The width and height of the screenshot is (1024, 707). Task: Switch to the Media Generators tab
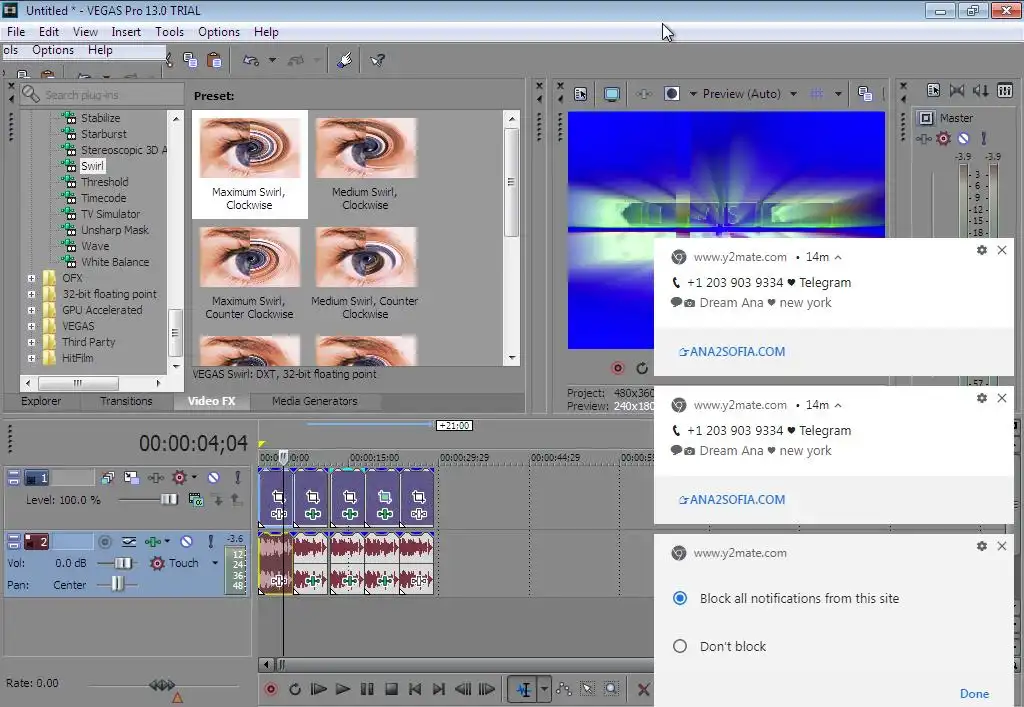[x=315, y=401]
